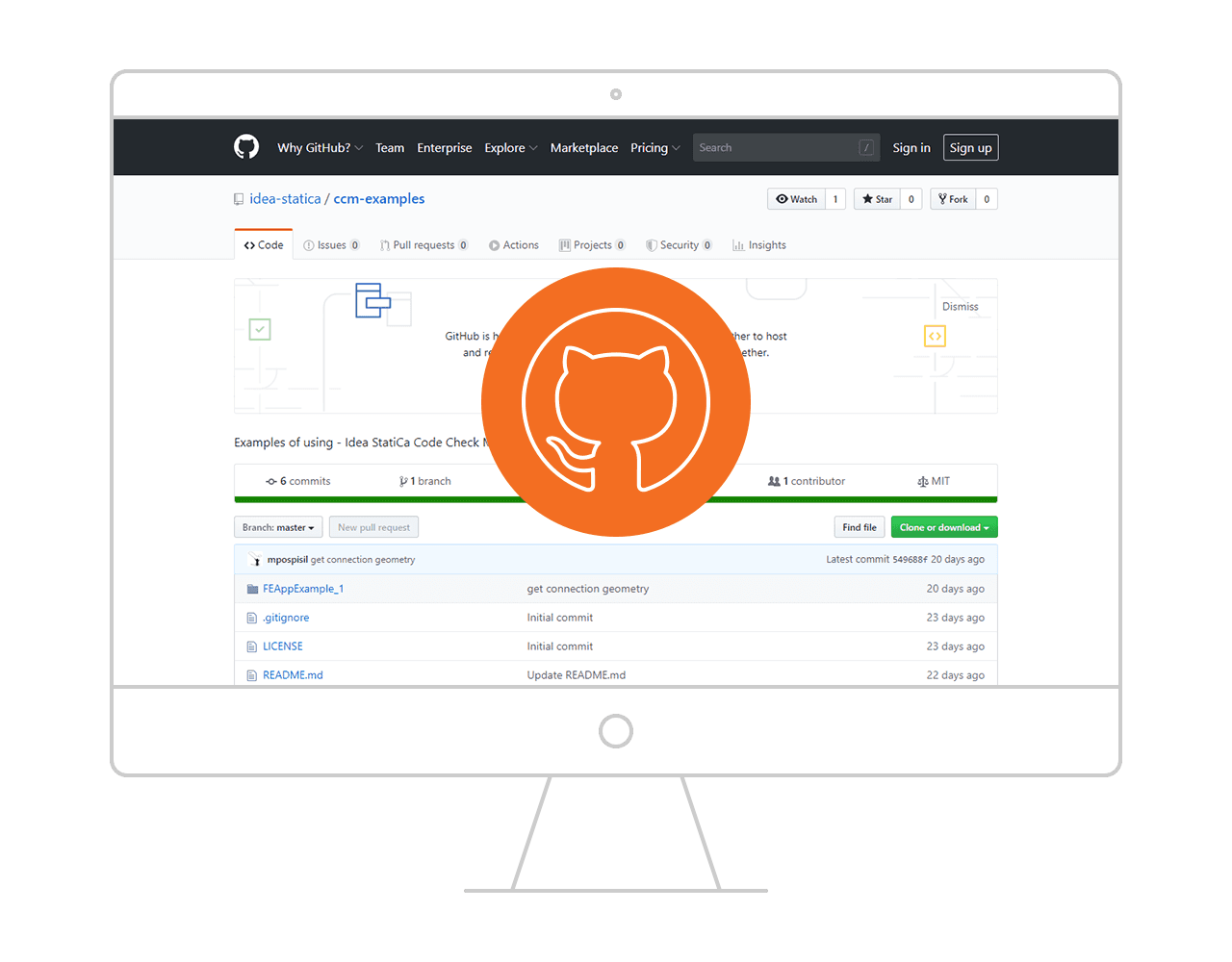
Task: Switch to the Issues tab
Action: pyautogui.click(x=331, y=245)
